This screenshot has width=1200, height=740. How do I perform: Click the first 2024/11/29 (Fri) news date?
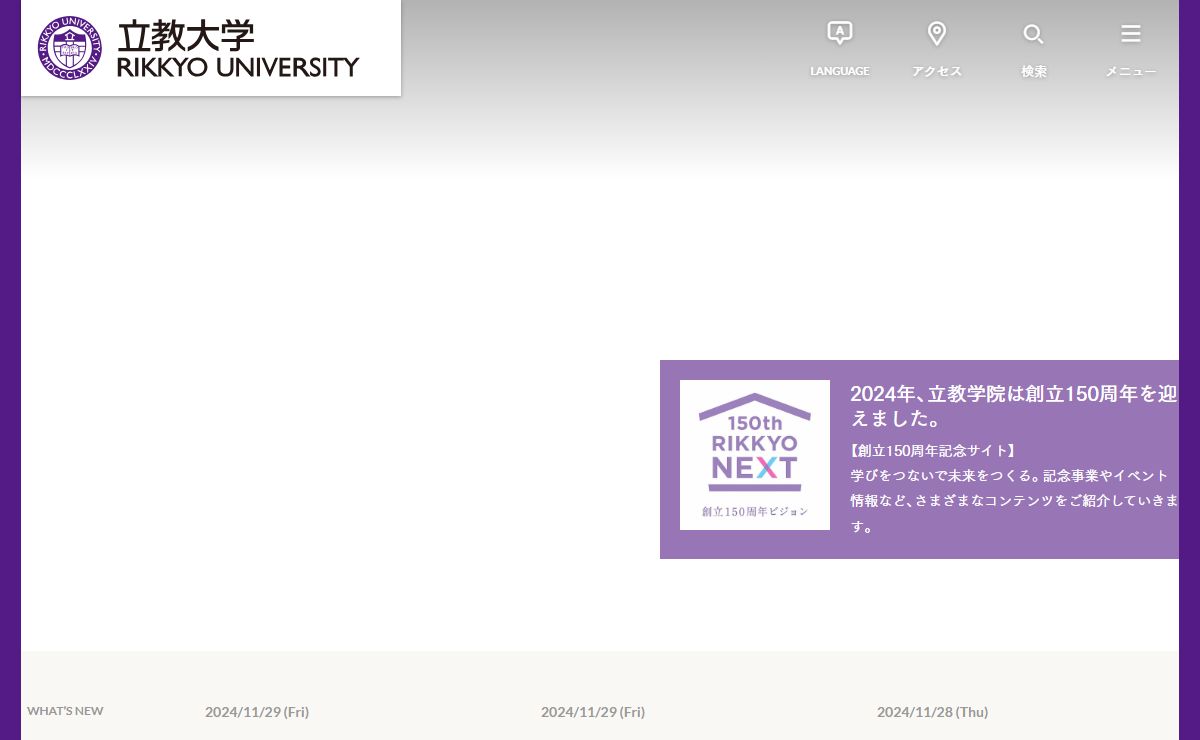[x=257, y=712]
